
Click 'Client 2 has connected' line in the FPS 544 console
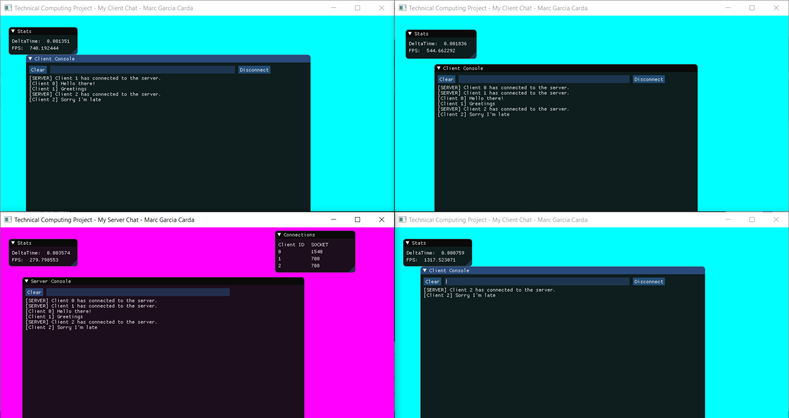[504, 109]
